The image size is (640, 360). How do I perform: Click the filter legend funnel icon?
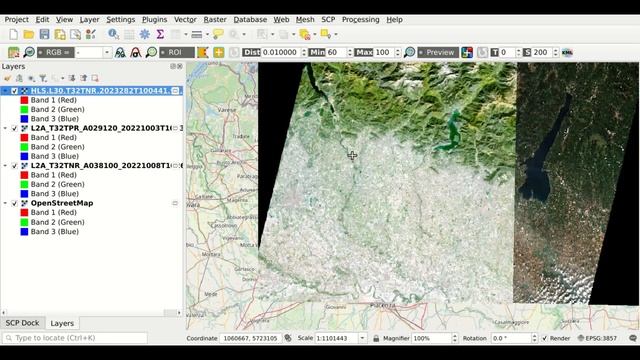pos(43,78)
